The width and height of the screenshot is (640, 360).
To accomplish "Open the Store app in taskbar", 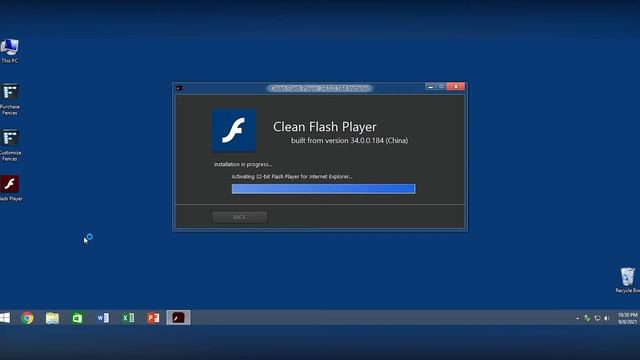I will coord(77,318).
